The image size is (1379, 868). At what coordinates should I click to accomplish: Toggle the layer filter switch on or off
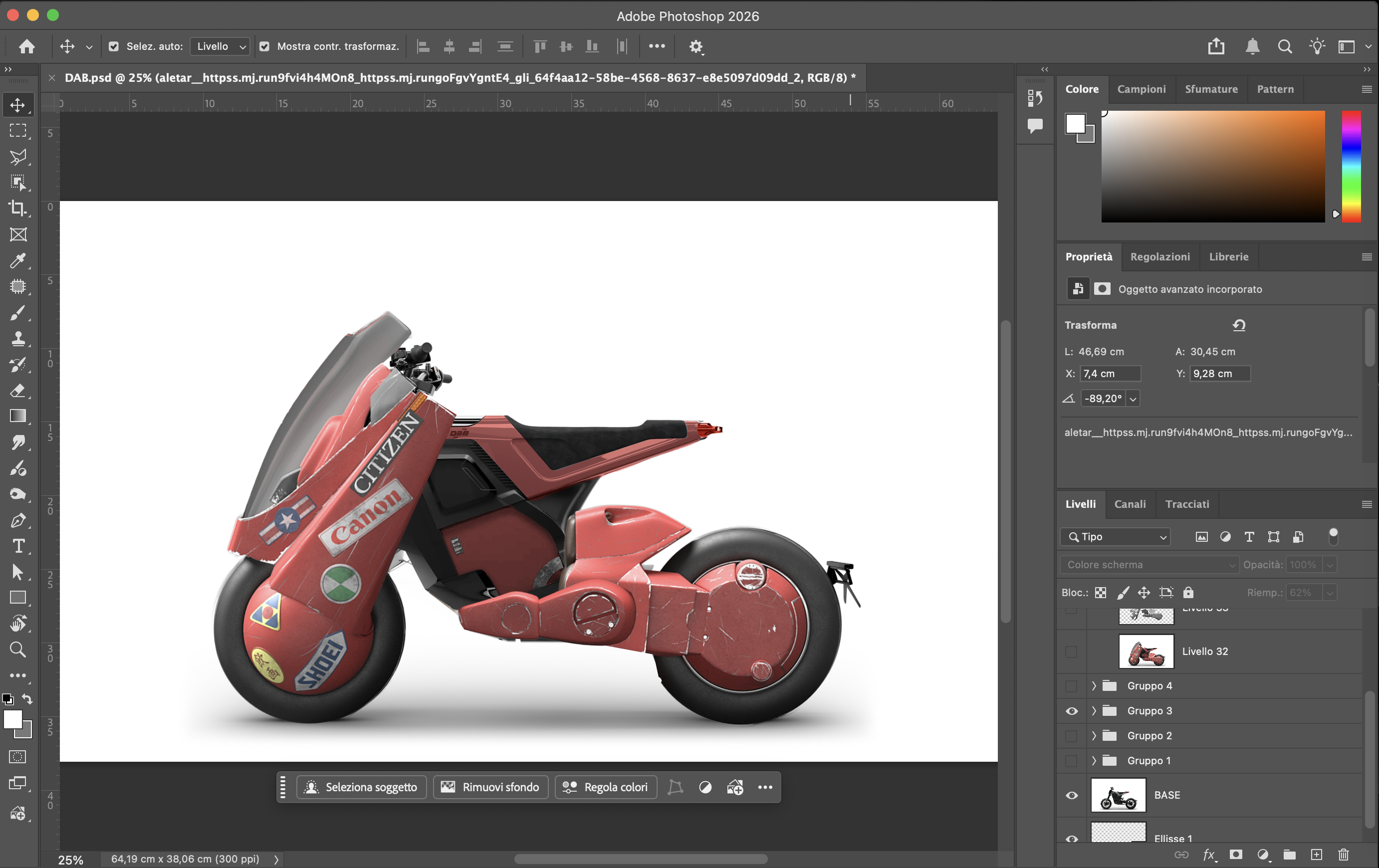1333,536
